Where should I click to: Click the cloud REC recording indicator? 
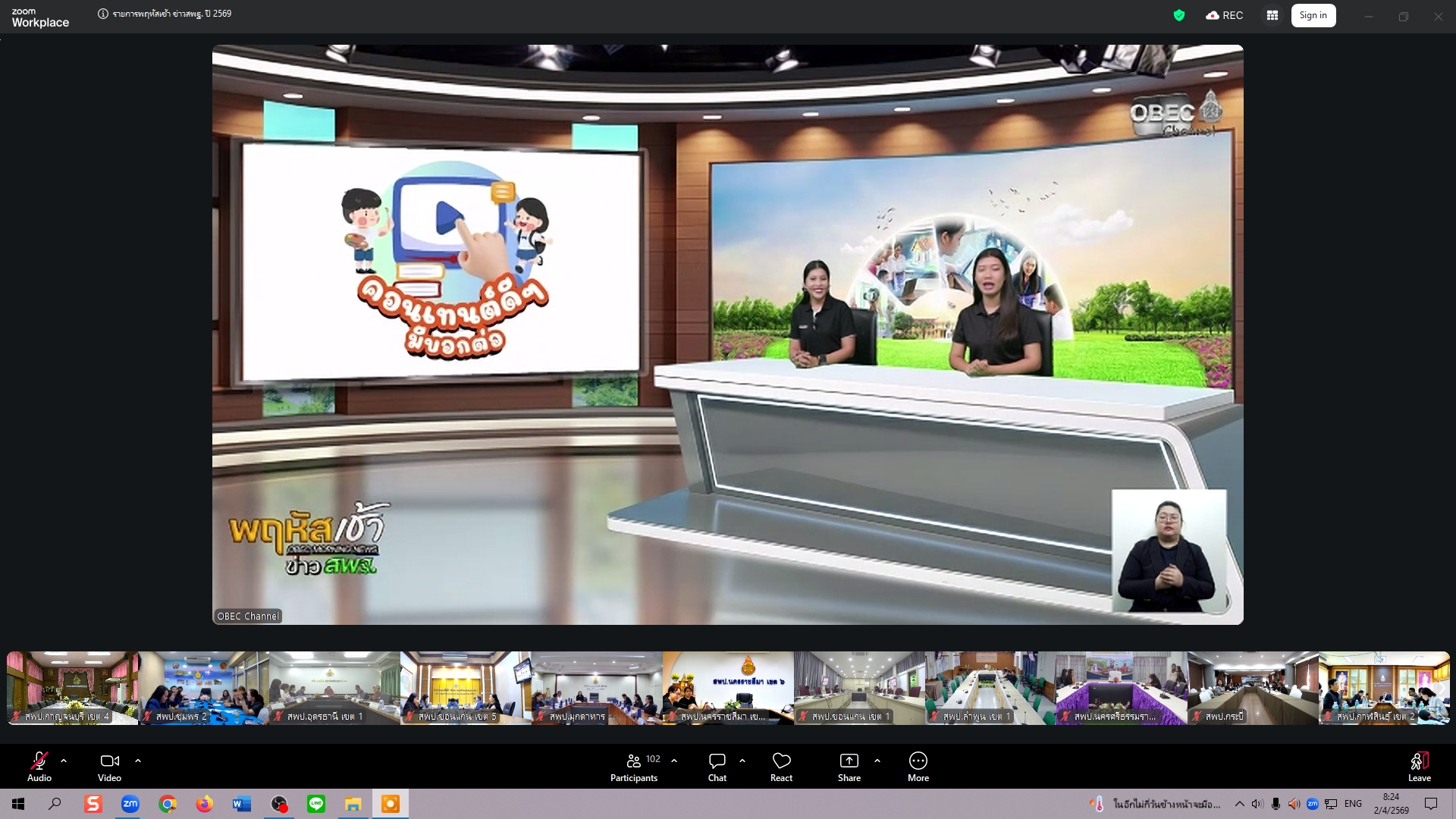coord(1224,15)
